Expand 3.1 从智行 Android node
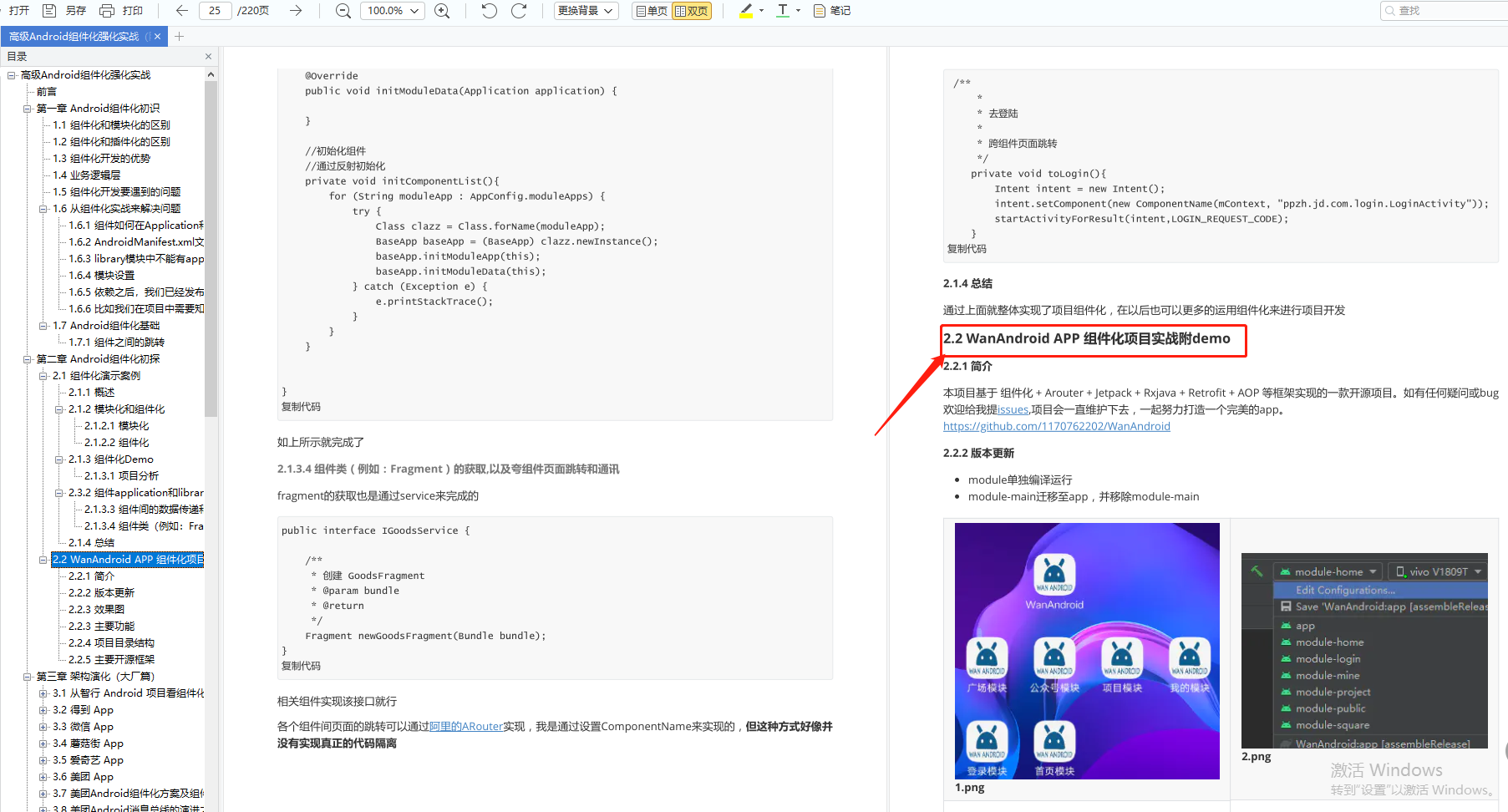This screenshot has width=1508, height=812. pyautogui.click(x=43, y=693)
